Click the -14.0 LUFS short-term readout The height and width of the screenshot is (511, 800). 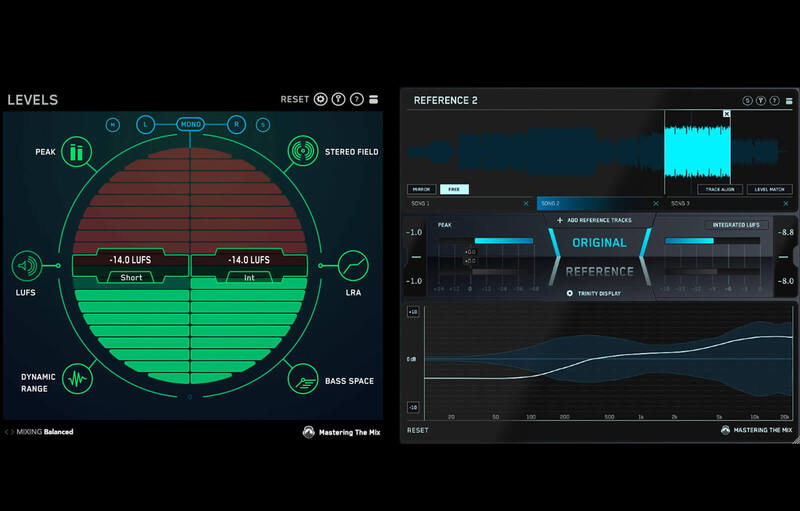click(130, 260)
